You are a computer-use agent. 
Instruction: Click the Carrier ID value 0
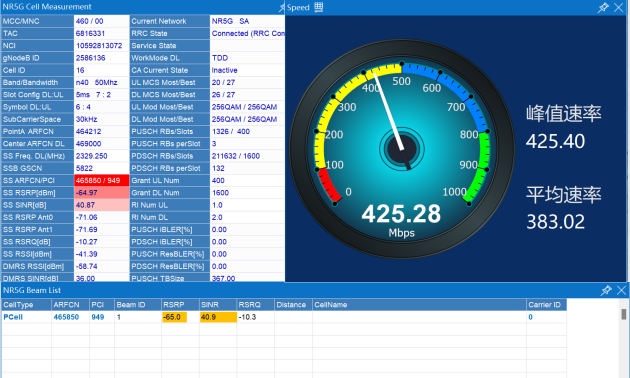coord(530,317)
